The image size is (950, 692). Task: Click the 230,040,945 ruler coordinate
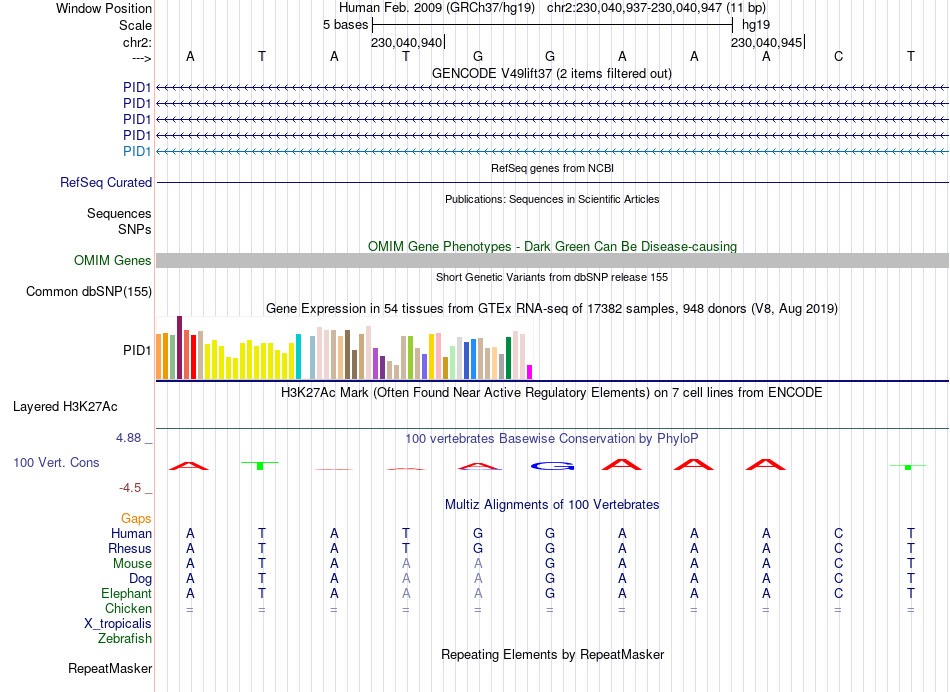tap(766, 42)
